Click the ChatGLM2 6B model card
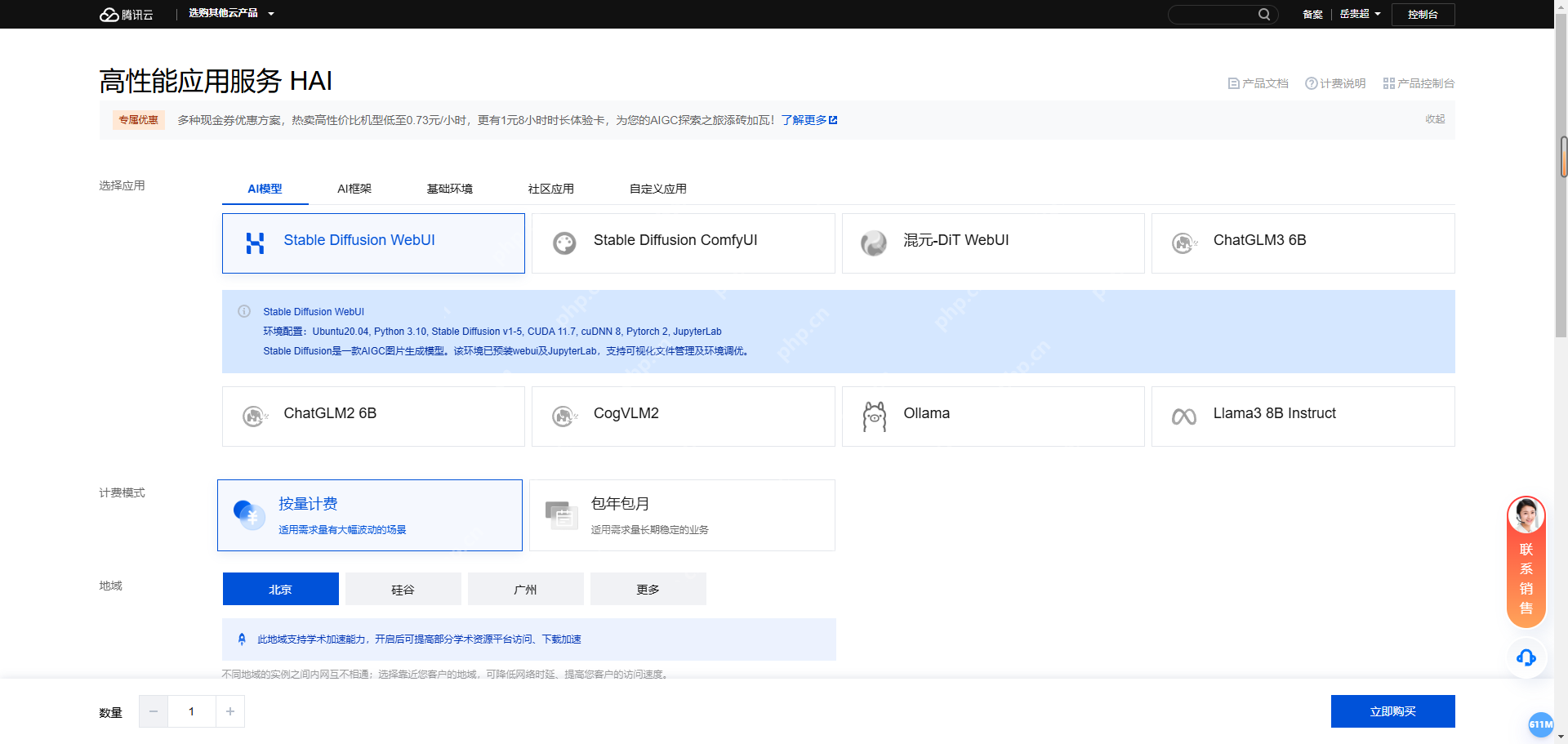The image size is (1568, 744). click(373, 417)
